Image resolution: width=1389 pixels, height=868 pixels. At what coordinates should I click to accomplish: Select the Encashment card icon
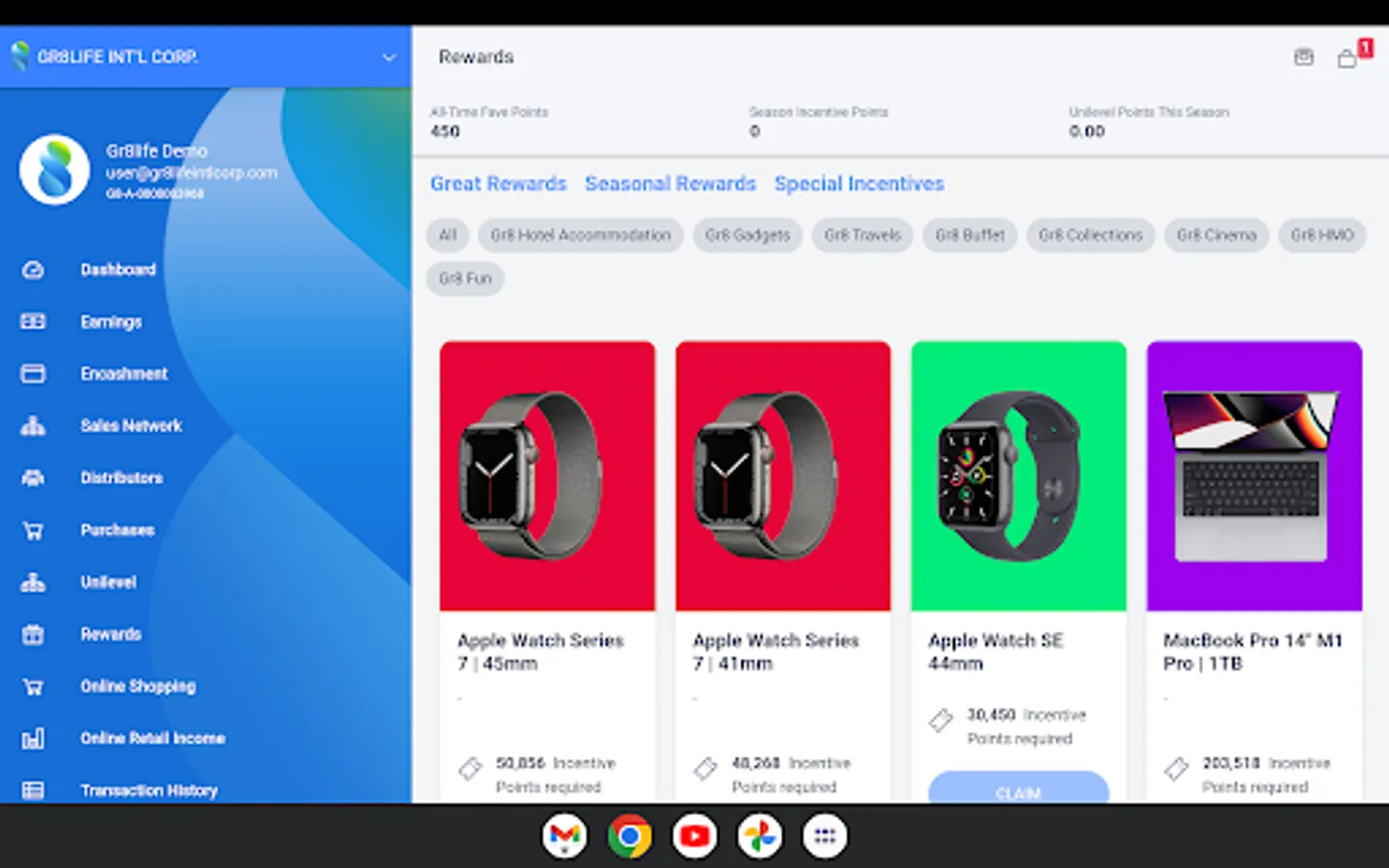click(x=33, y=374)
